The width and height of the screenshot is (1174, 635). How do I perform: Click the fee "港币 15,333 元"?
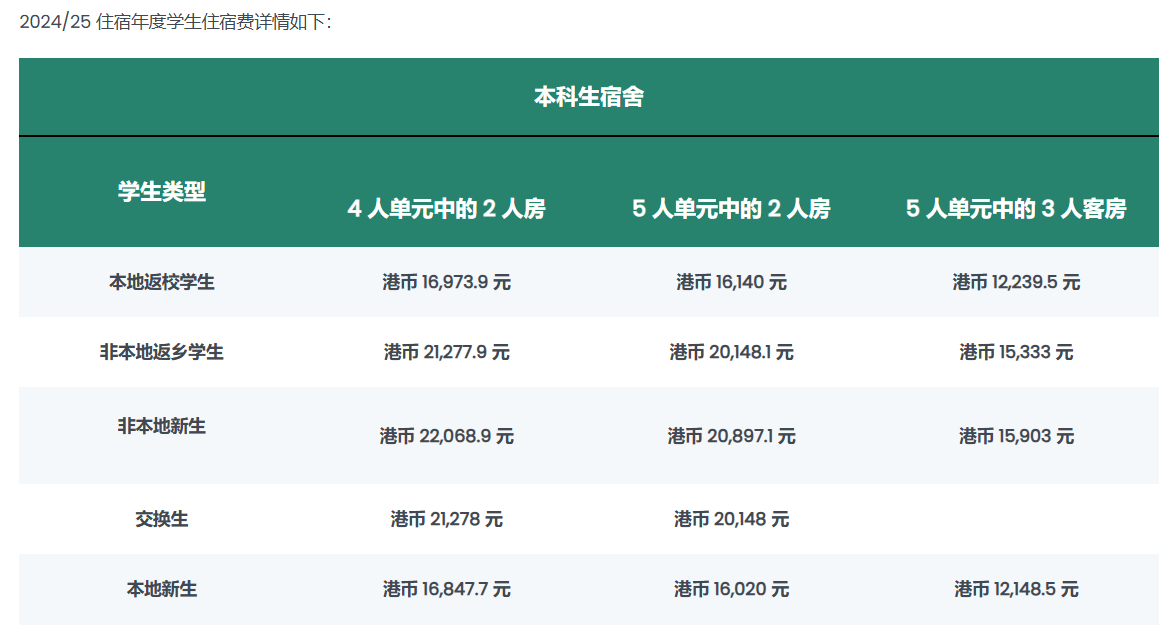(1016, 352)
